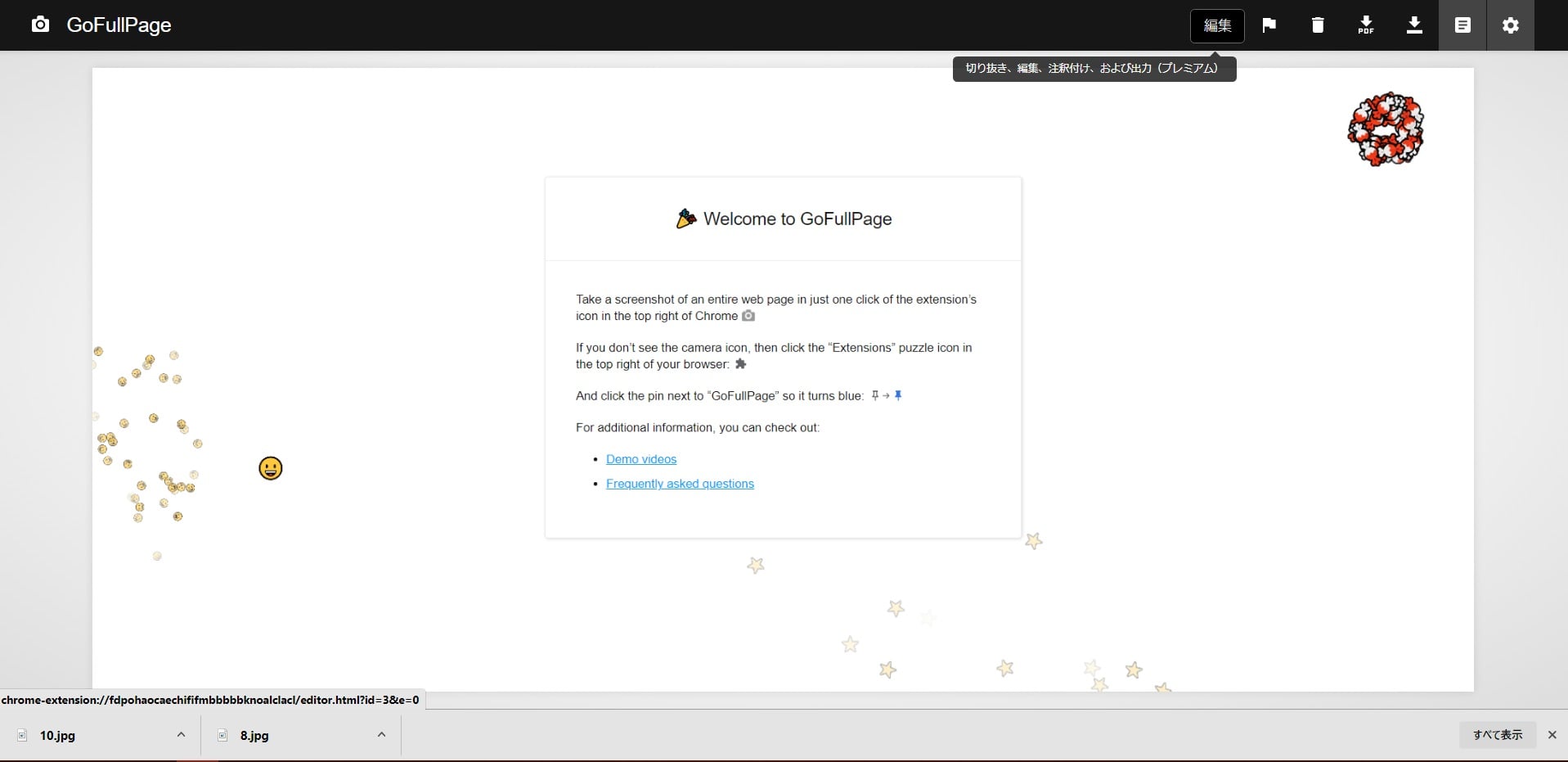Click the GoFullPage camera logo icon
1568x762 pixels.
click(40, 25)
